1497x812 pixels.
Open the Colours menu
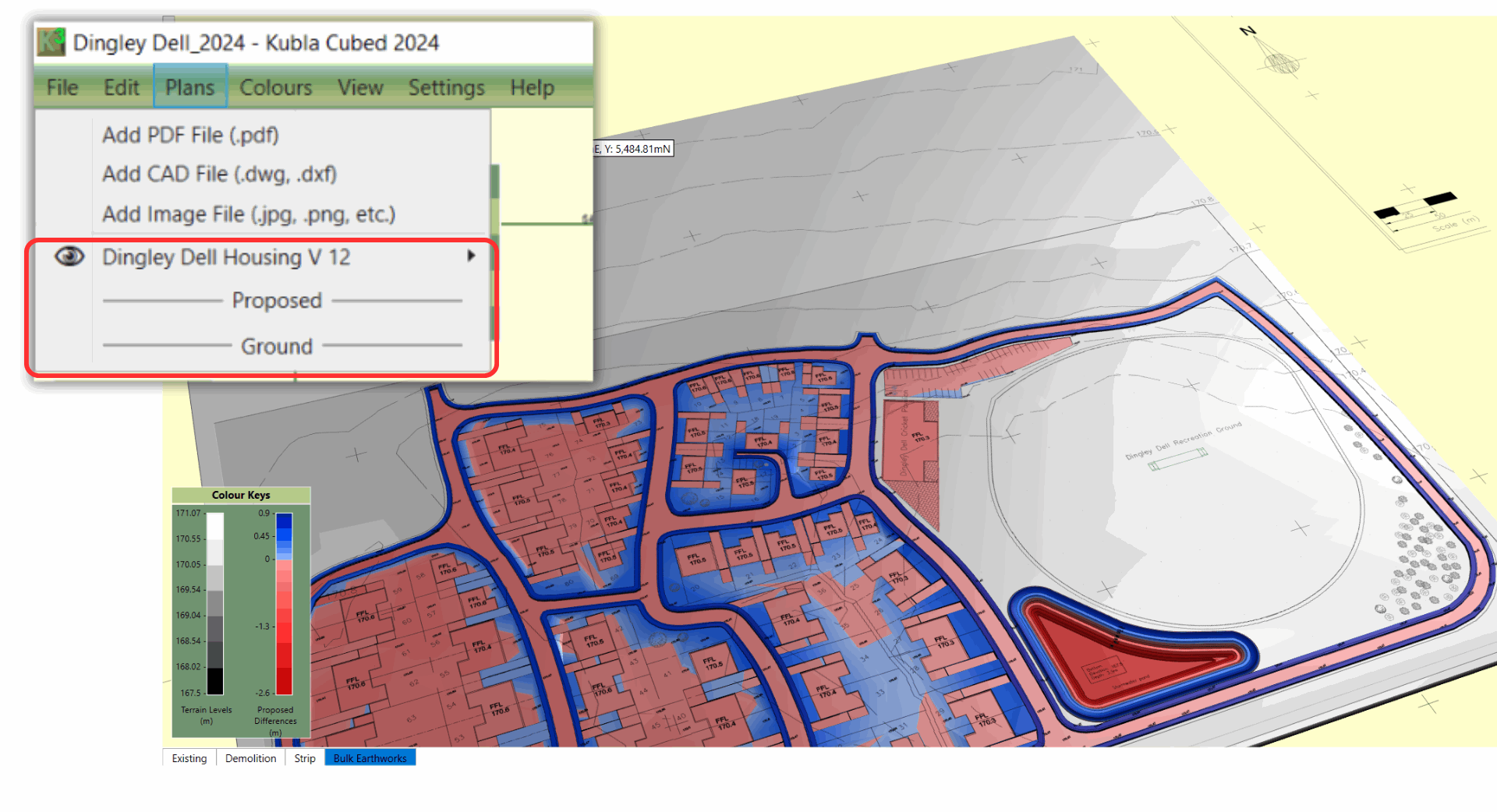[275, 87]
